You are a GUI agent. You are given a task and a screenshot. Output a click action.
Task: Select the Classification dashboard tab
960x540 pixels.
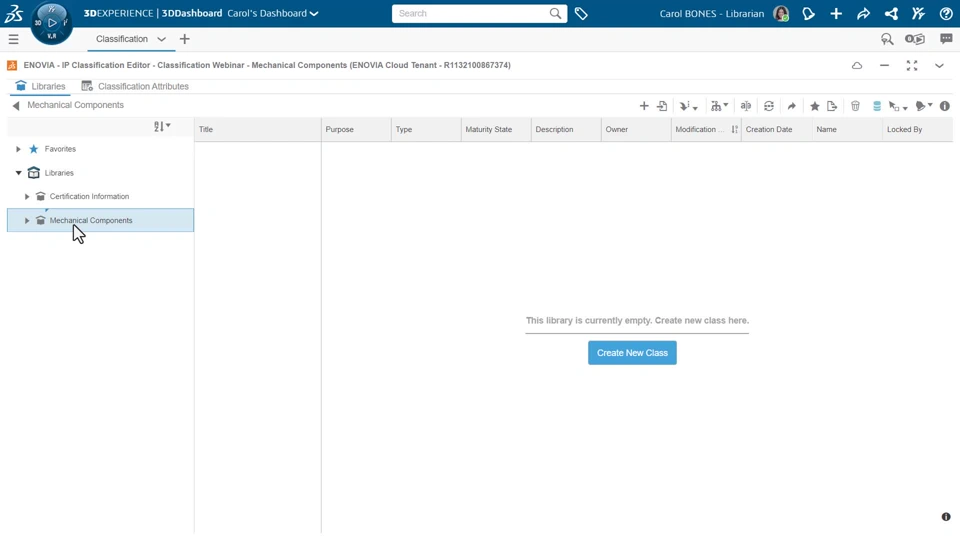pos(122,39)
